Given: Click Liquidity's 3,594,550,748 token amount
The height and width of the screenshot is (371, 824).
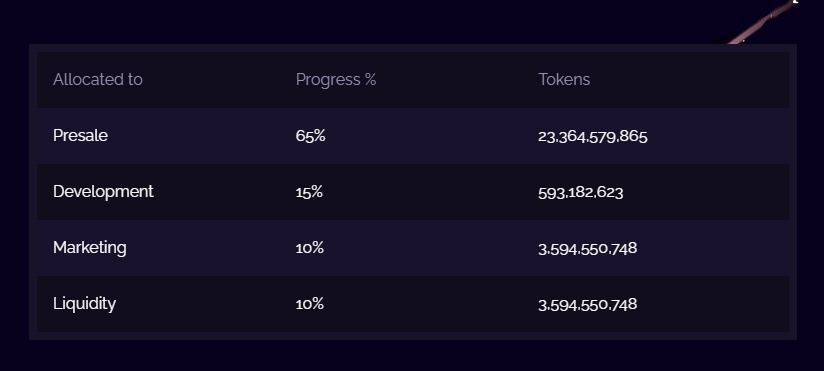Looking at the screenshot, I should pyautogui.click(x=588, y=305).
